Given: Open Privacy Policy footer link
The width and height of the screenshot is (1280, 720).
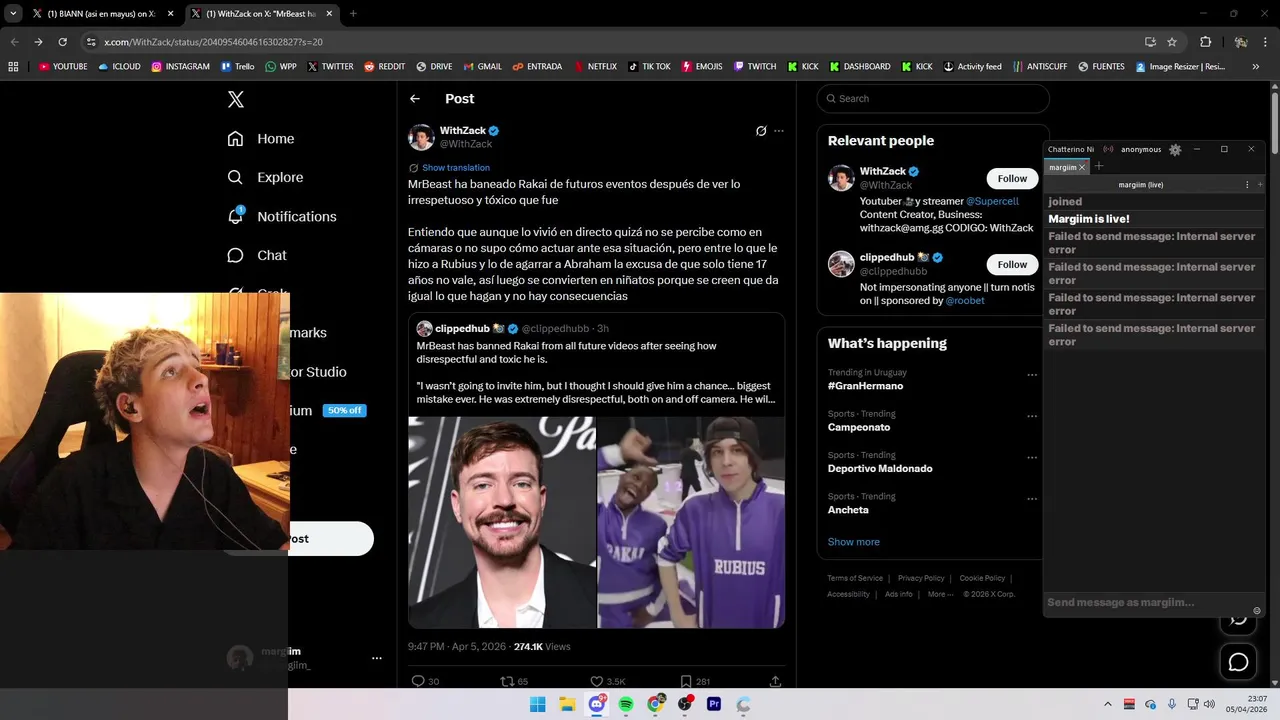Looking at the screenshot, I should pos(921,578).
